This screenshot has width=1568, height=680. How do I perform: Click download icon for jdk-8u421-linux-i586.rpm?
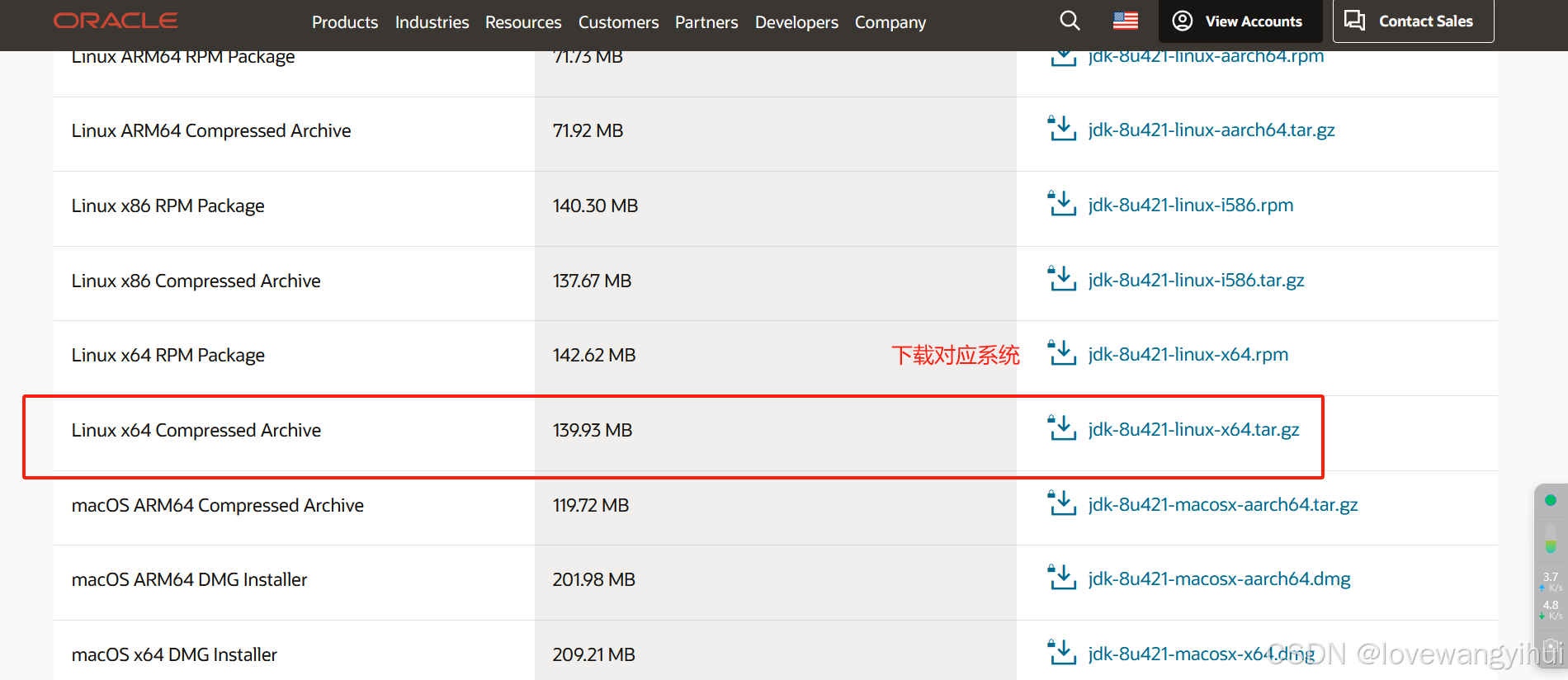click(1062, 204)
